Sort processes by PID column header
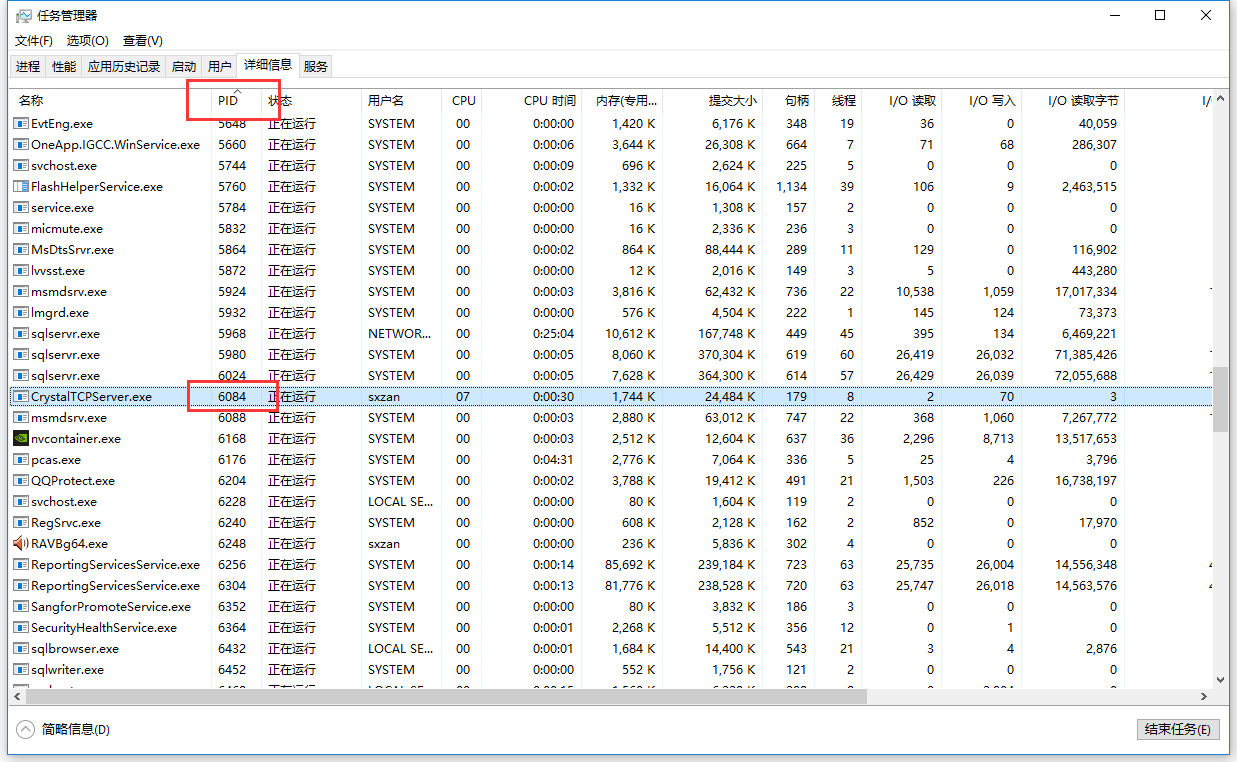 (228, 101)
